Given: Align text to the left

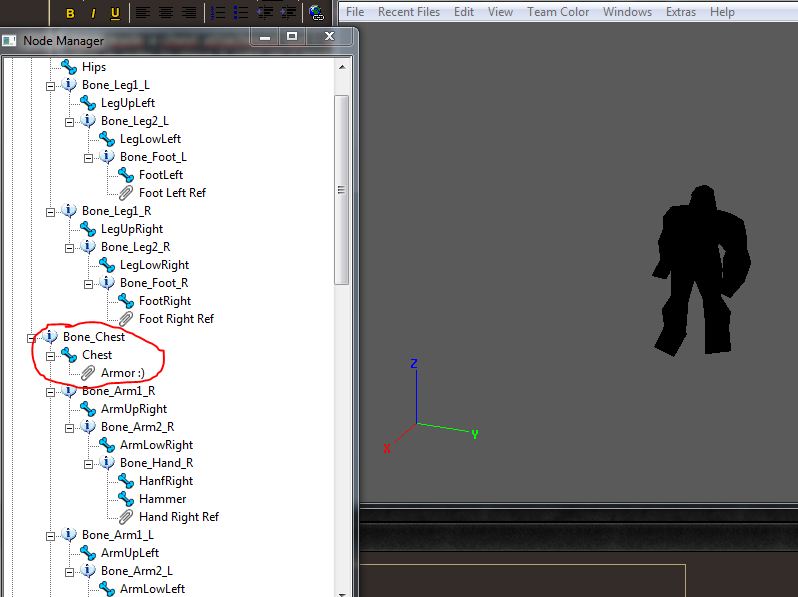Looking at the screenshot, I should pos(142,13).
